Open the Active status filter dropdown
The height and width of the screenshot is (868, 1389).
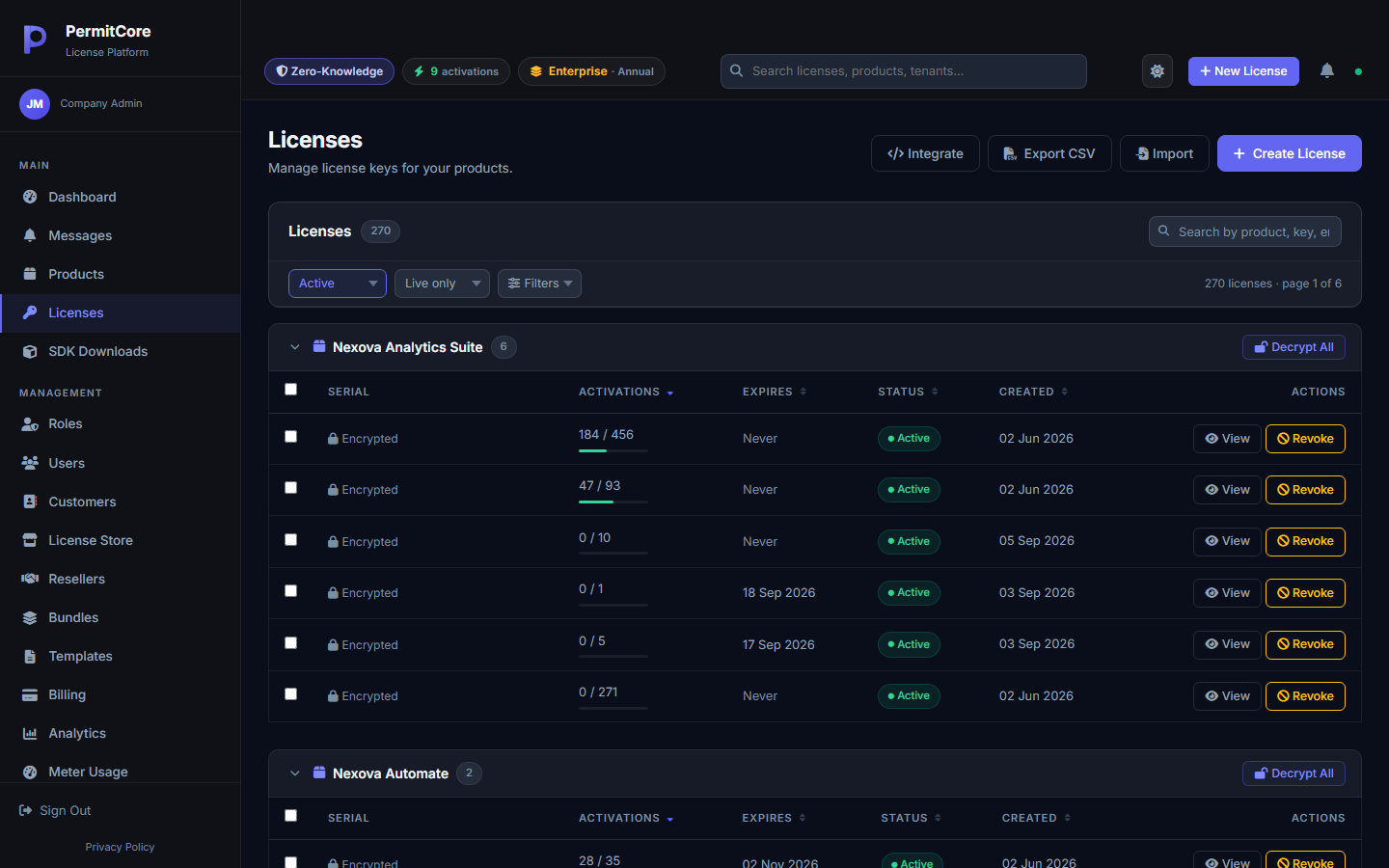point(338,284)
